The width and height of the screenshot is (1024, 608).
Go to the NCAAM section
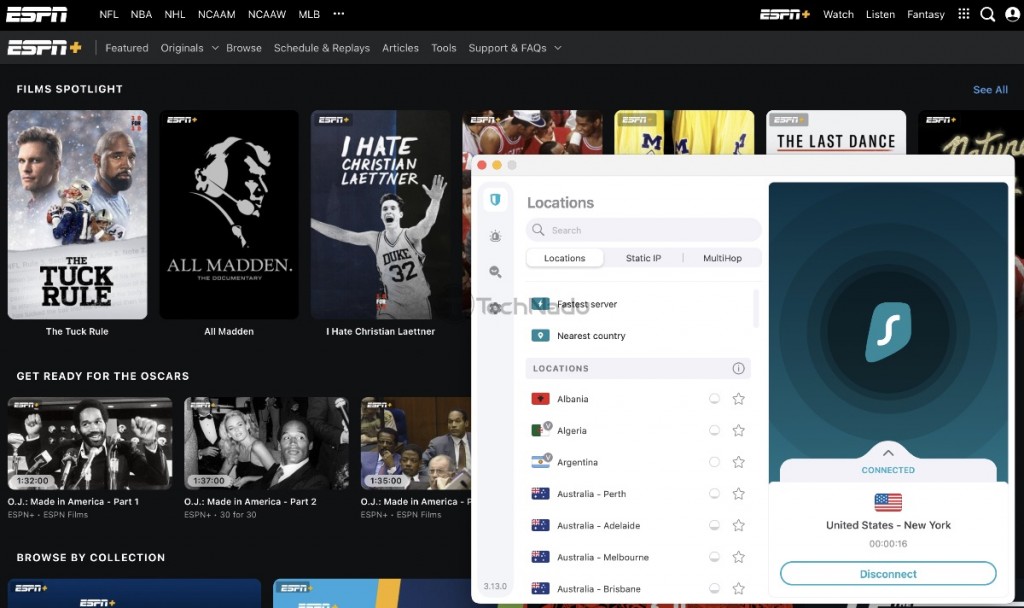pyautogui.click(x=216, y=14)
